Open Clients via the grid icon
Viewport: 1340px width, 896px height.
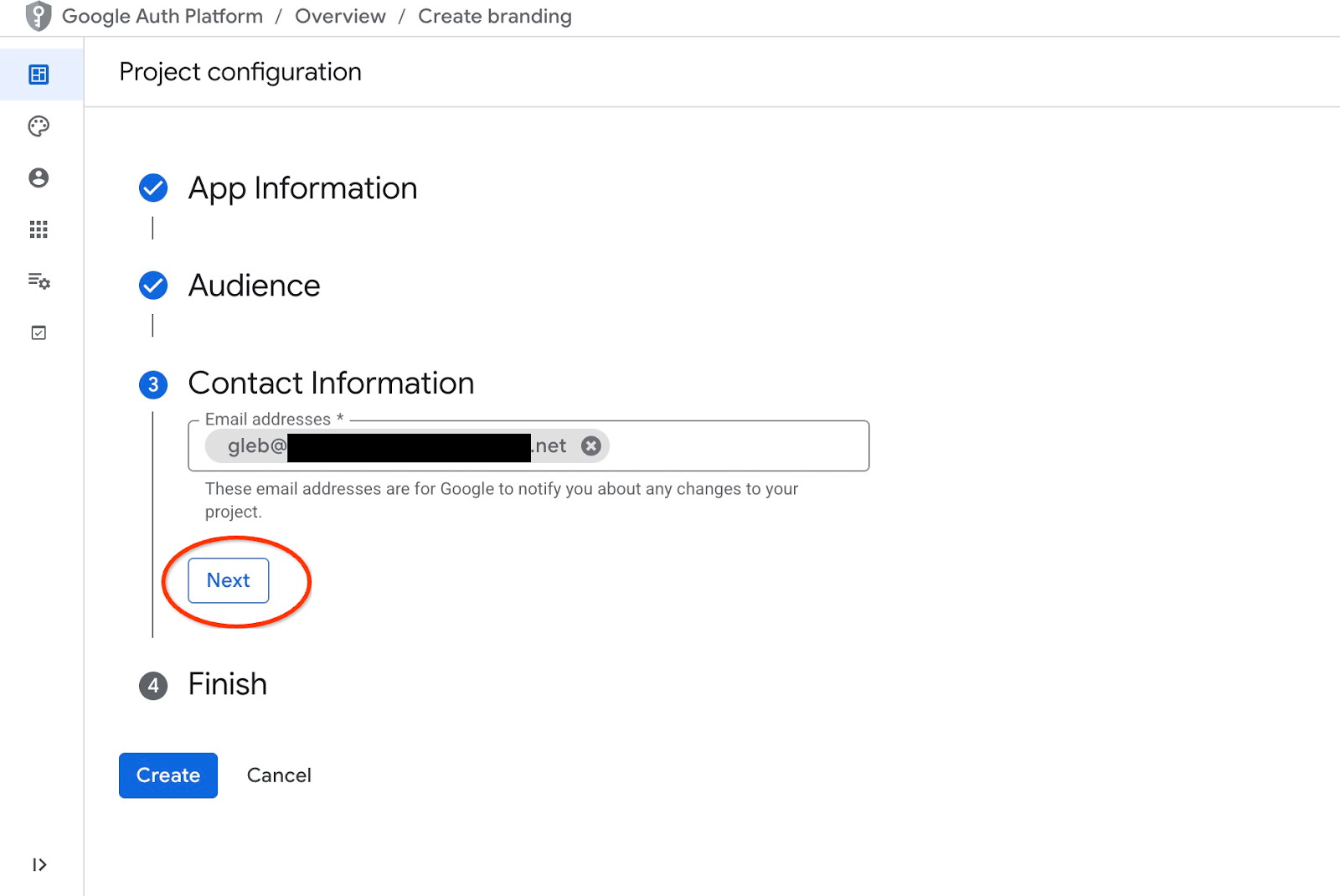pos(39,229)
